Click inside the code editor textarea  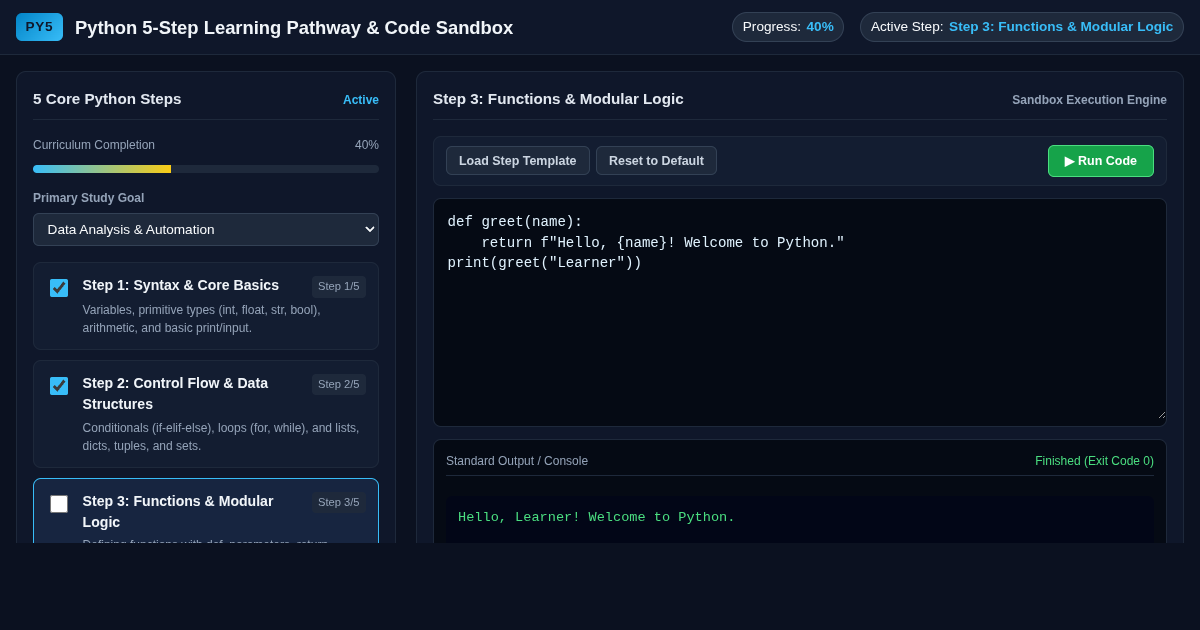tap(800, 313)
